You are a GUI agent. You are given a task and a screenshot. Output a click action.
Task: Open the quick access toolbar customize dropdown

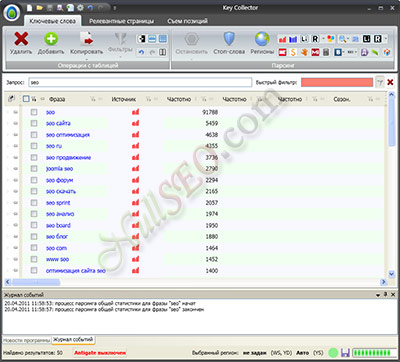click(115, 7)
